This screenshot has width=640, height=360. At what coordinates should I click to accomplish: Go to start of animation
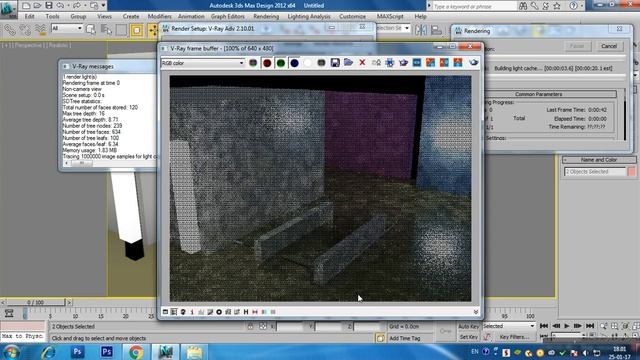coord(544,326)
